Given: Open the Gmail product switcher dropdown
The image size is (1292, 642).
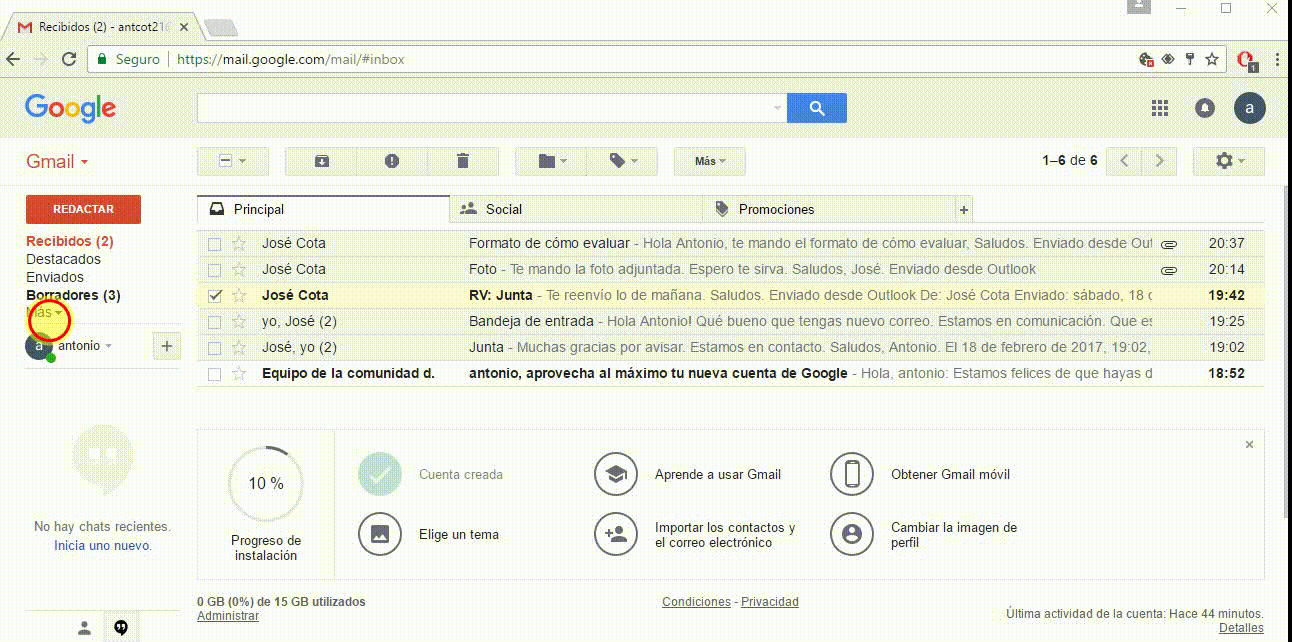Looking at the screenshot, I should pyautogui.click(x=58, y=162).
